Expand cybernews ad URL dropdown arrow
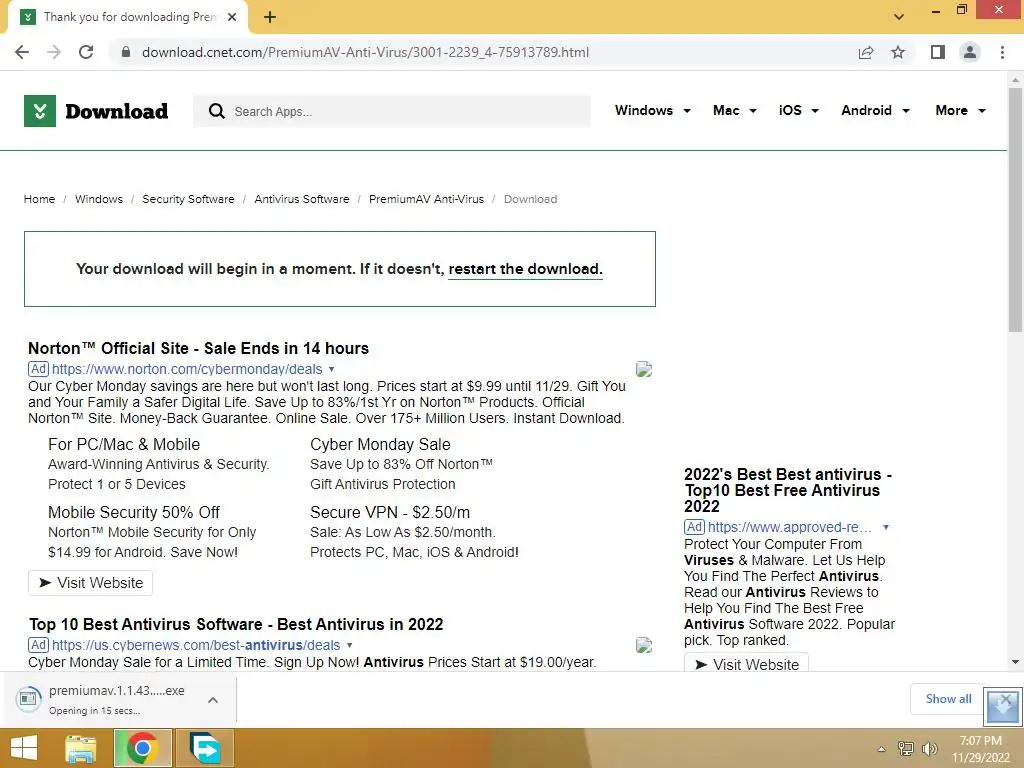1024x768 pixels. (x=349, y=645)
